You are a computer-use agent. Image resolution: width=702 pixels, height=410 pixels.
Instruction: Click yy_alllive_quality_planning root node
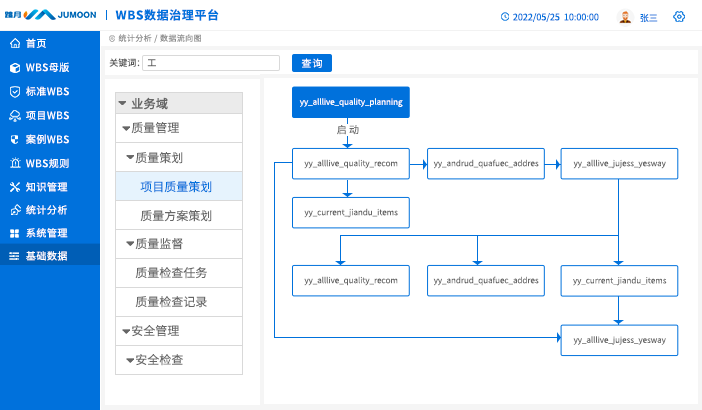[351, 102]
